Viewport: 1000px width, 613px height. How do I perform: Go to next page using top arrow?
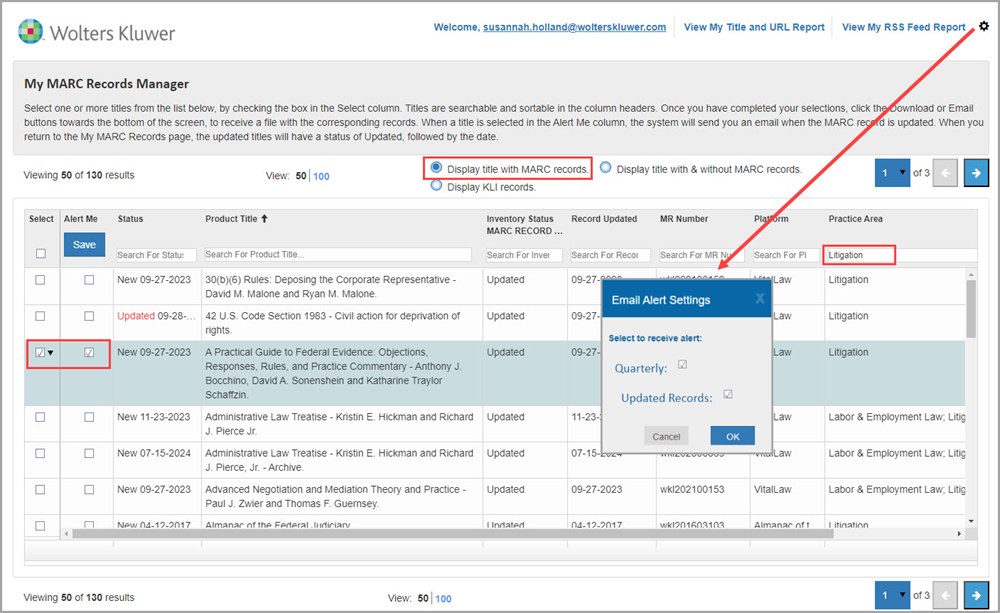click(976, 173)
